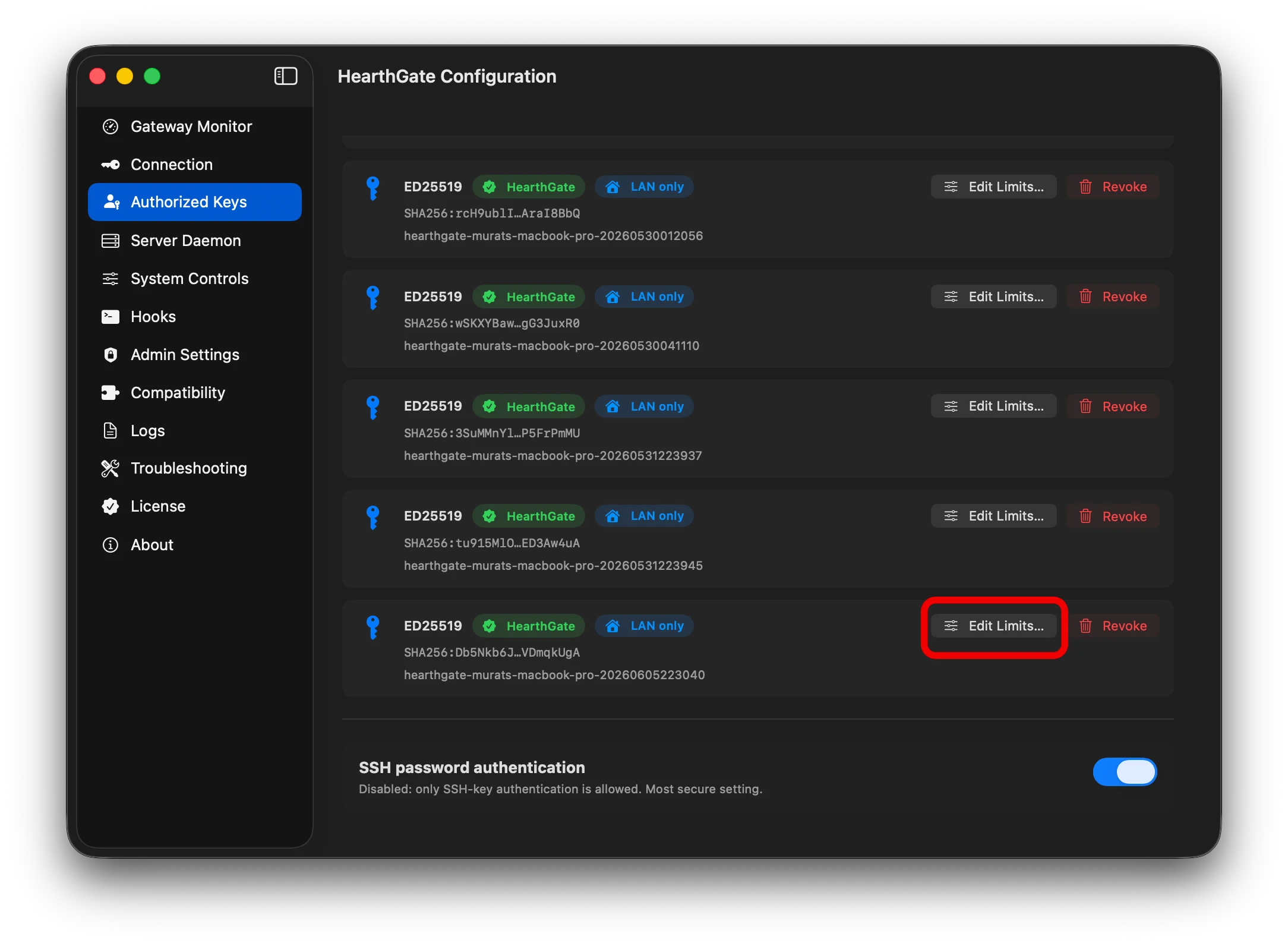Click the License seal icon
Viewport: 1288px width, 946px height.
111,506
